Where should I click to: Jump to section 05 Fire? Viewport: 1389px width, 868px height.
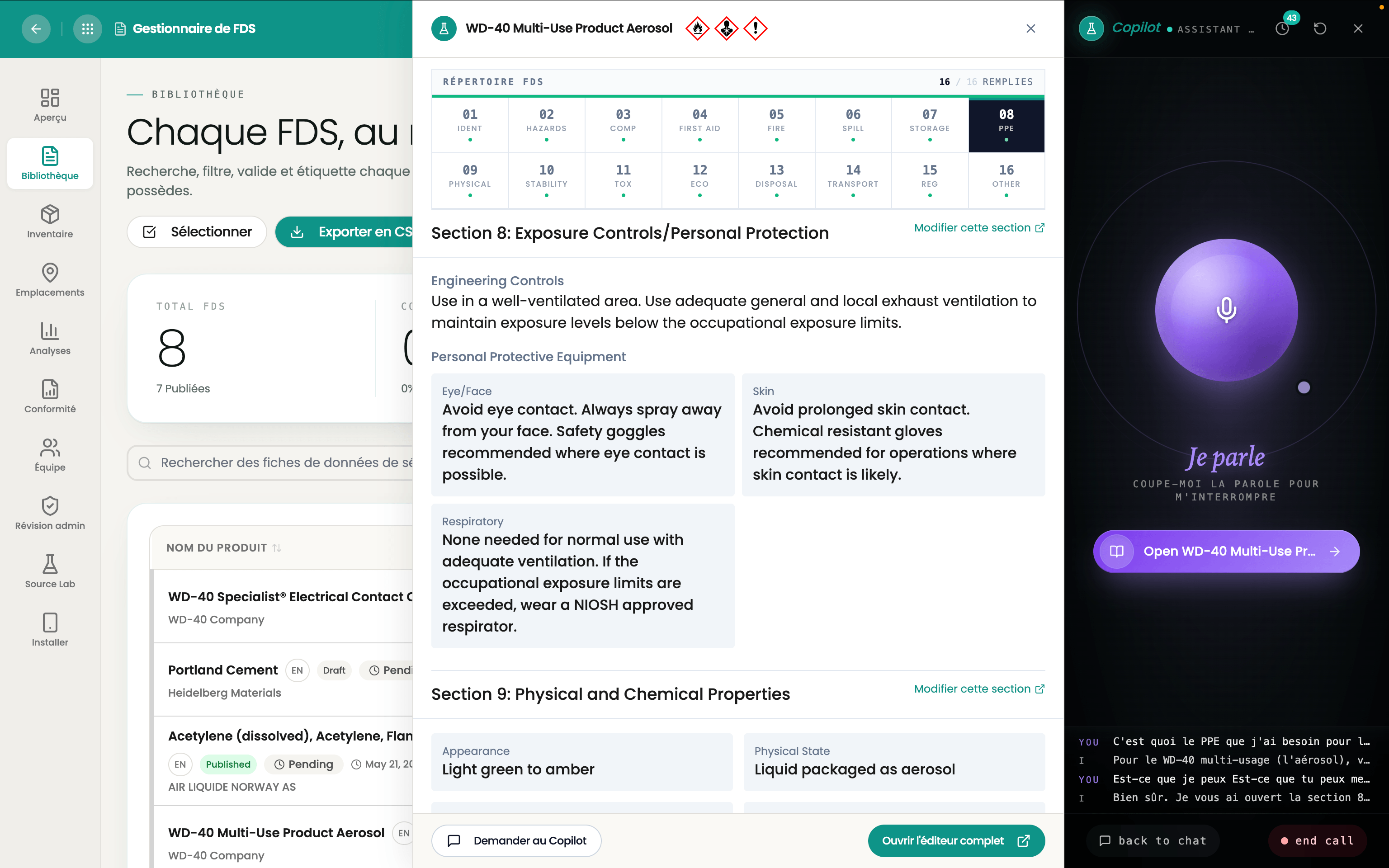tap(777, 125)
